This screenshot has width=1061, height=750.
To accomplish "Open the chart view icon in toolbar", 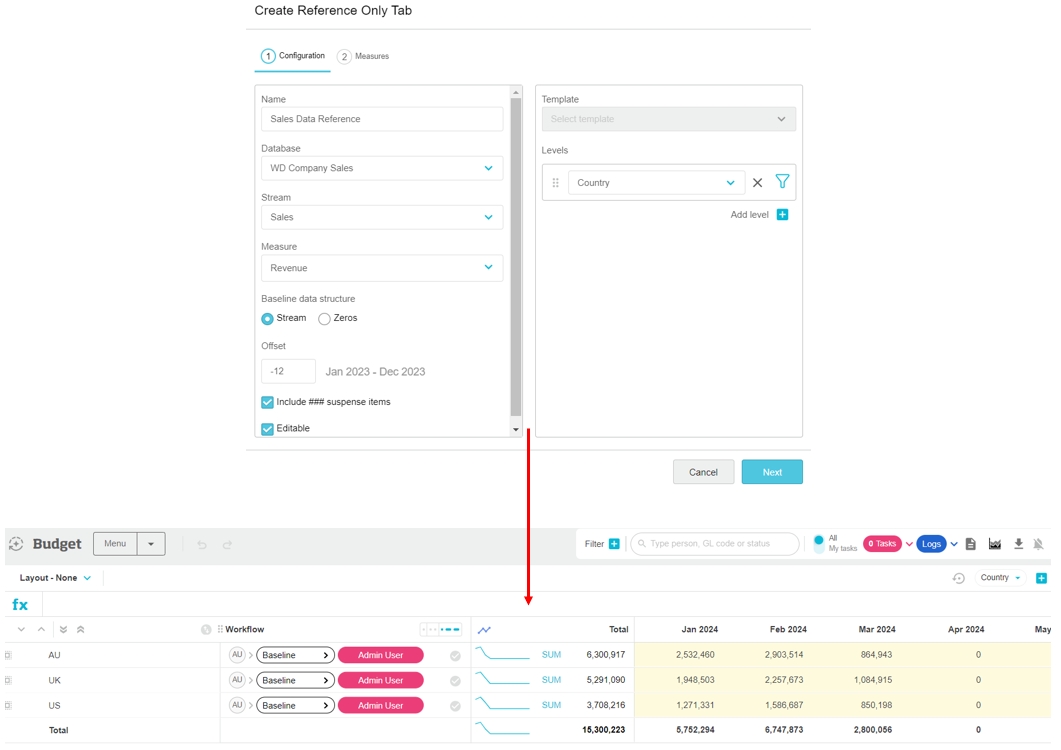I will click(994, 544).
